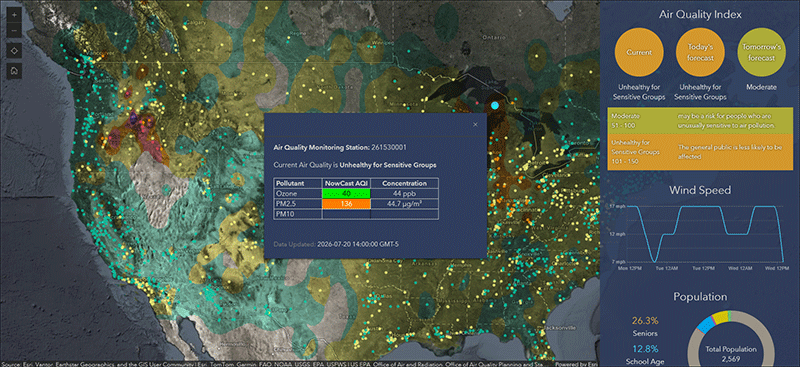Click the Seniors 26.3% statistic
The width and height of the screenshot is (800, 367).
(645, 327)
